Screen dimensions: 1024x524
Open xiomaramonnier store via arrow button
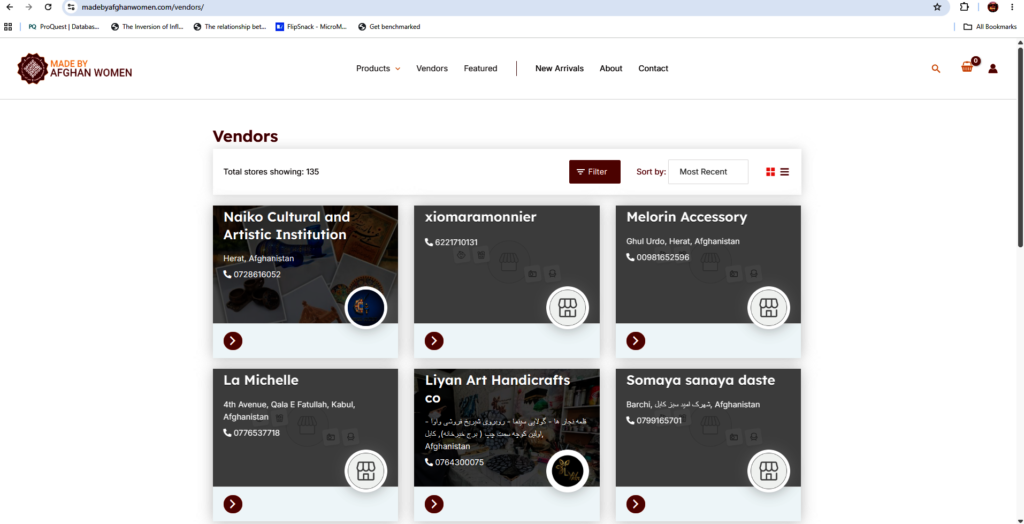(434, 340)
